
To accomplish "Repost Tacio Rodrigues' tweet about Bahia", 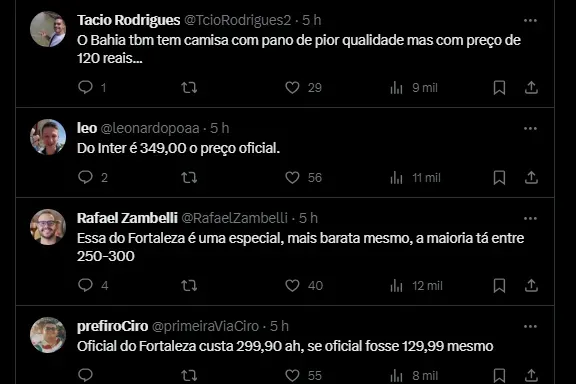I will [189, 87].
